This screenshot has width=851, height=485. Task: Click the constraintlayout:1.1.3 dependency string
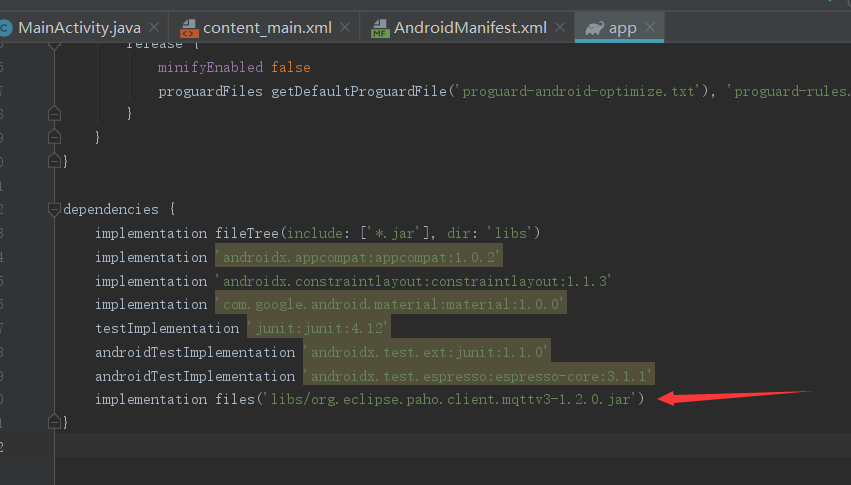[x=413, y=280]
